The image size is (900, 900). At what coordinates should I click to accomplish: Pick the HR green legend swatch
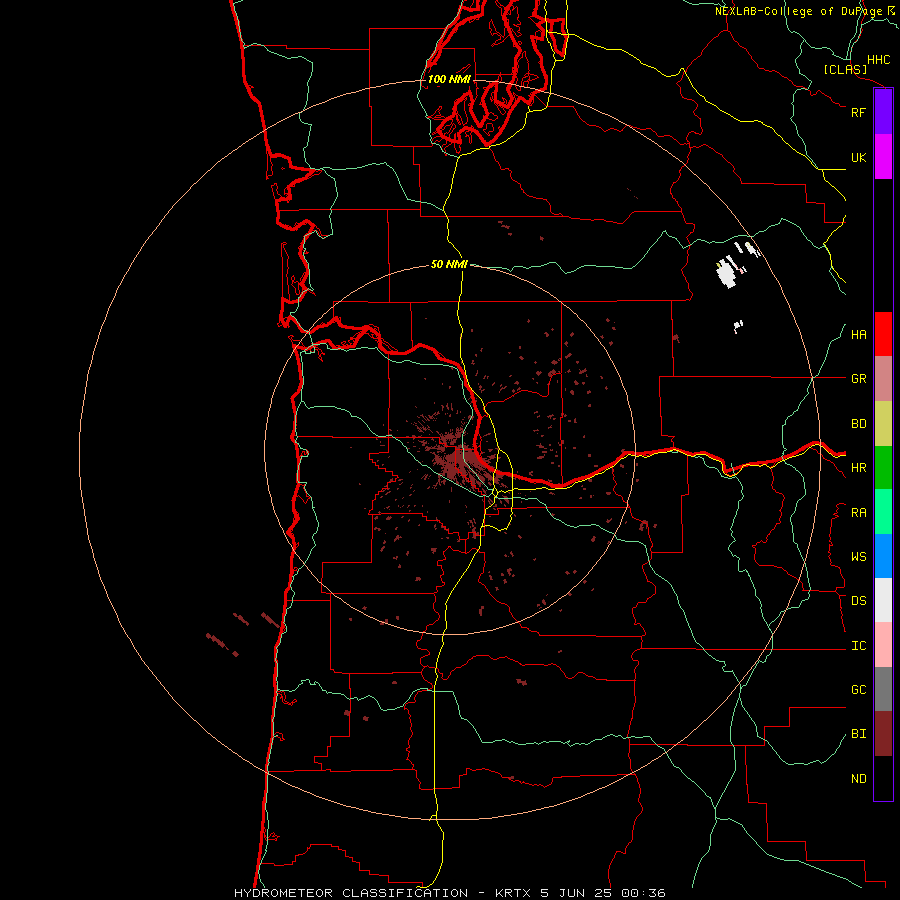pos(883,468)
